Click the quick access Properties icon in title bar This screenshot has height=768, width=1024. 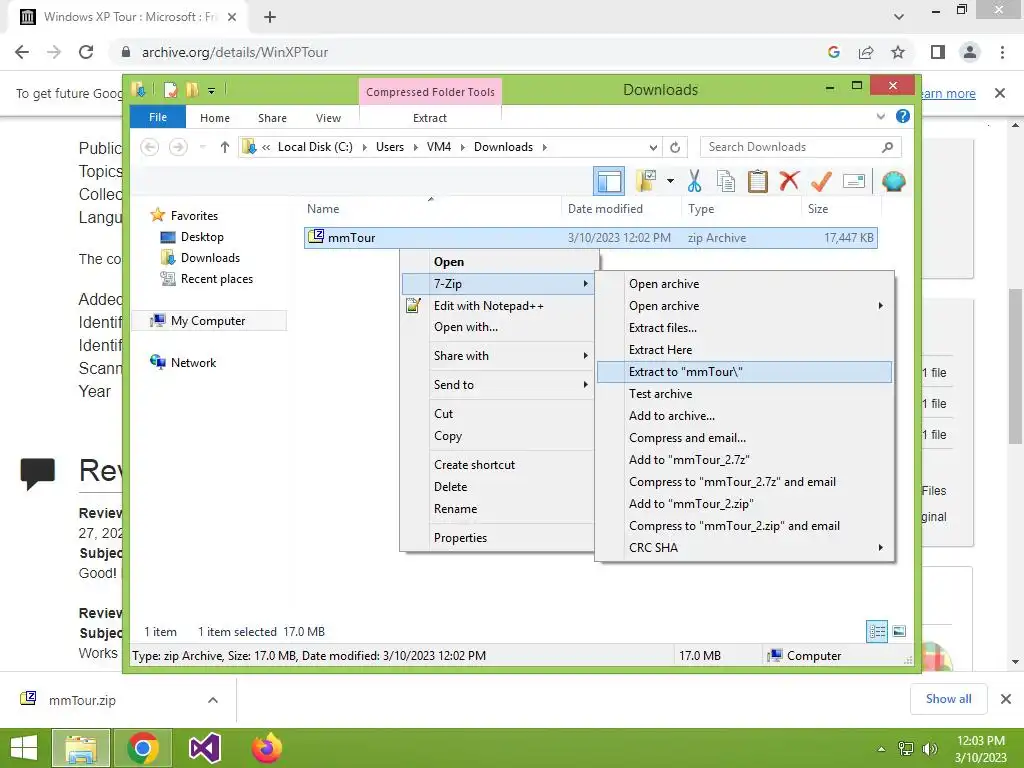(171, 89)
